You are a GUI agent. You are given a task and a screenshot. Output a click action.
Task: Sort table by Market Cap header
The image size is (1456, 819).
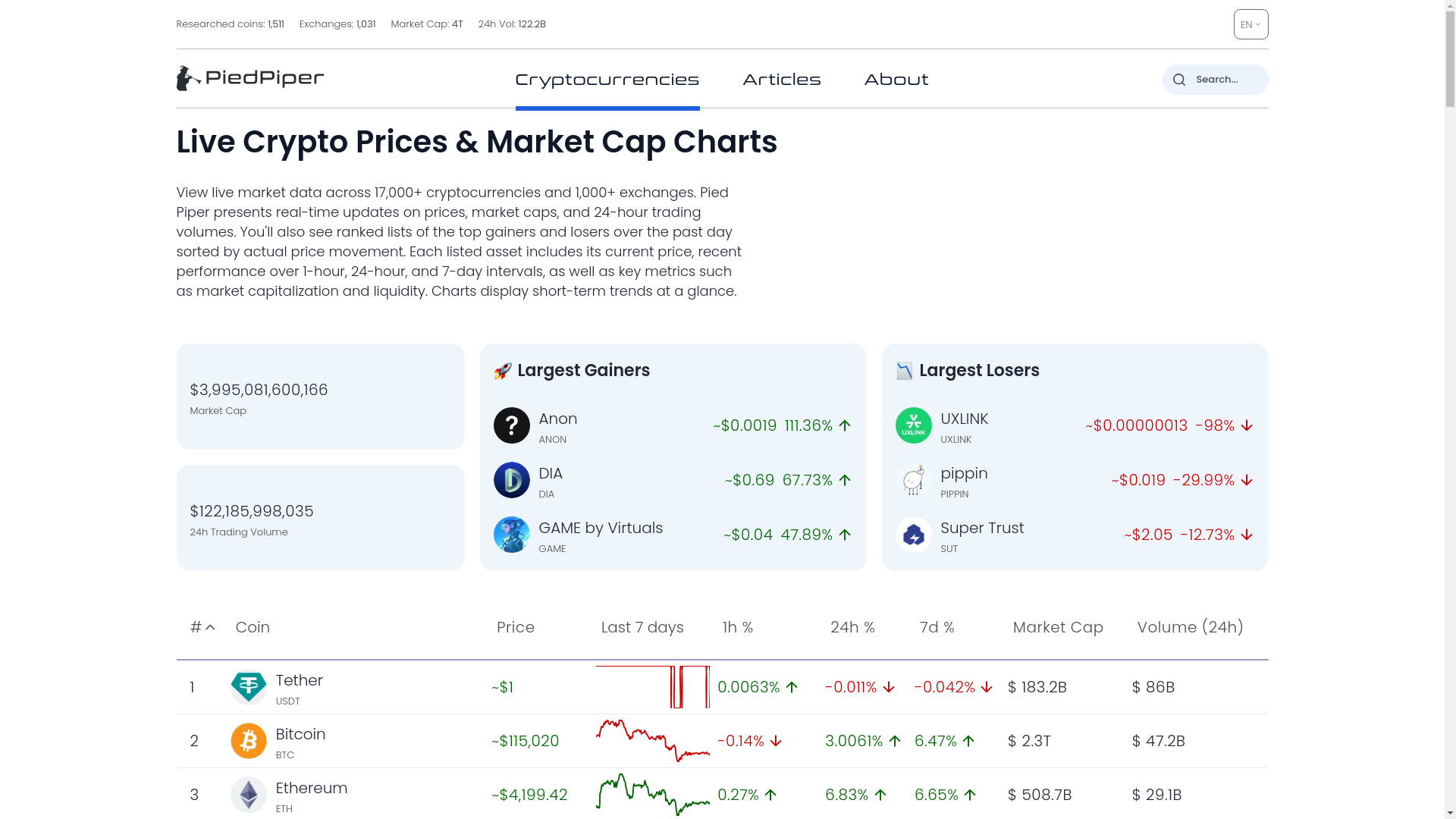[1058, 627]
